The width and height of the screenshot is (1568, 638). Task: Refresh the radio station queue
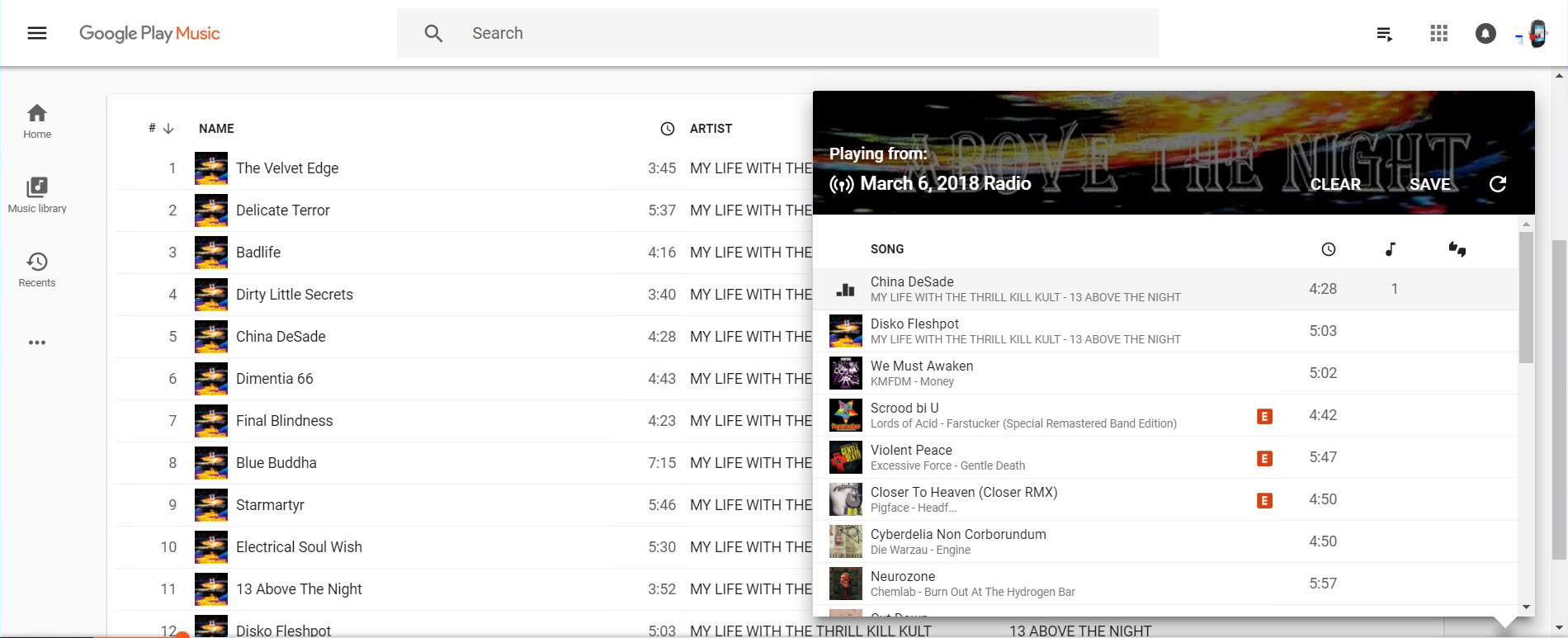pos(1498,184)
